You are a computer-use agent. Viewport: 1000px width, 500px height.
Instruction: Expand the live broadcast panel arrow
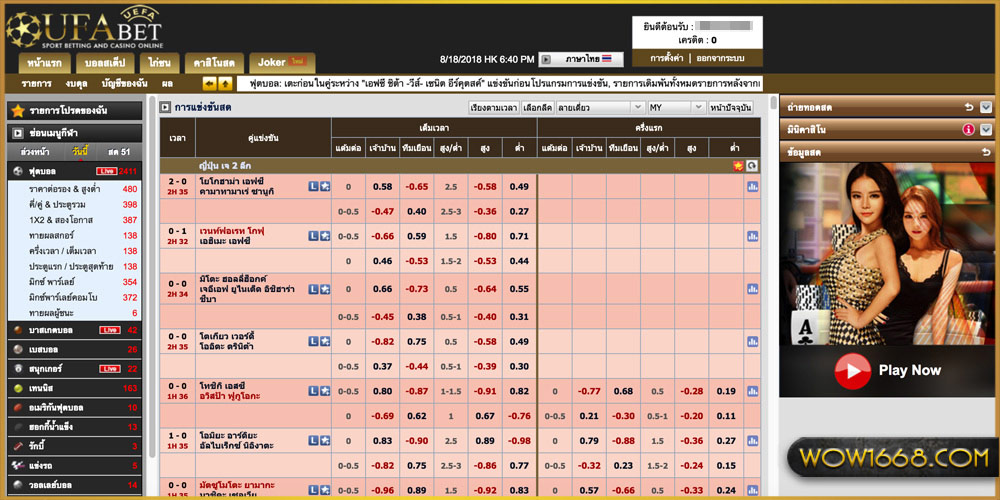[x=986, y=107]
